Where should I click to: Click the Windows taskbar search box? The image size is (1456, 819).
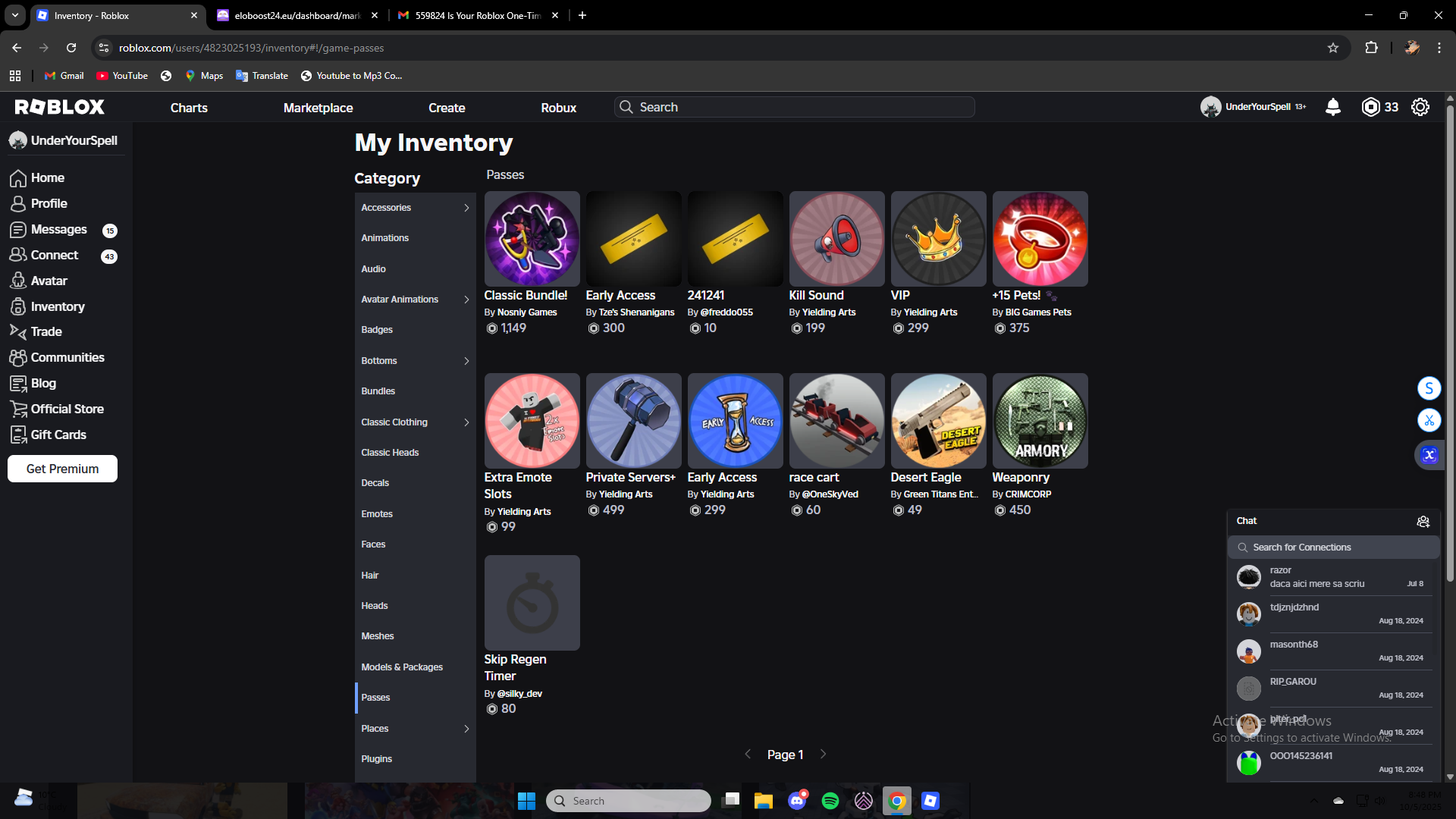pos(628,801)
